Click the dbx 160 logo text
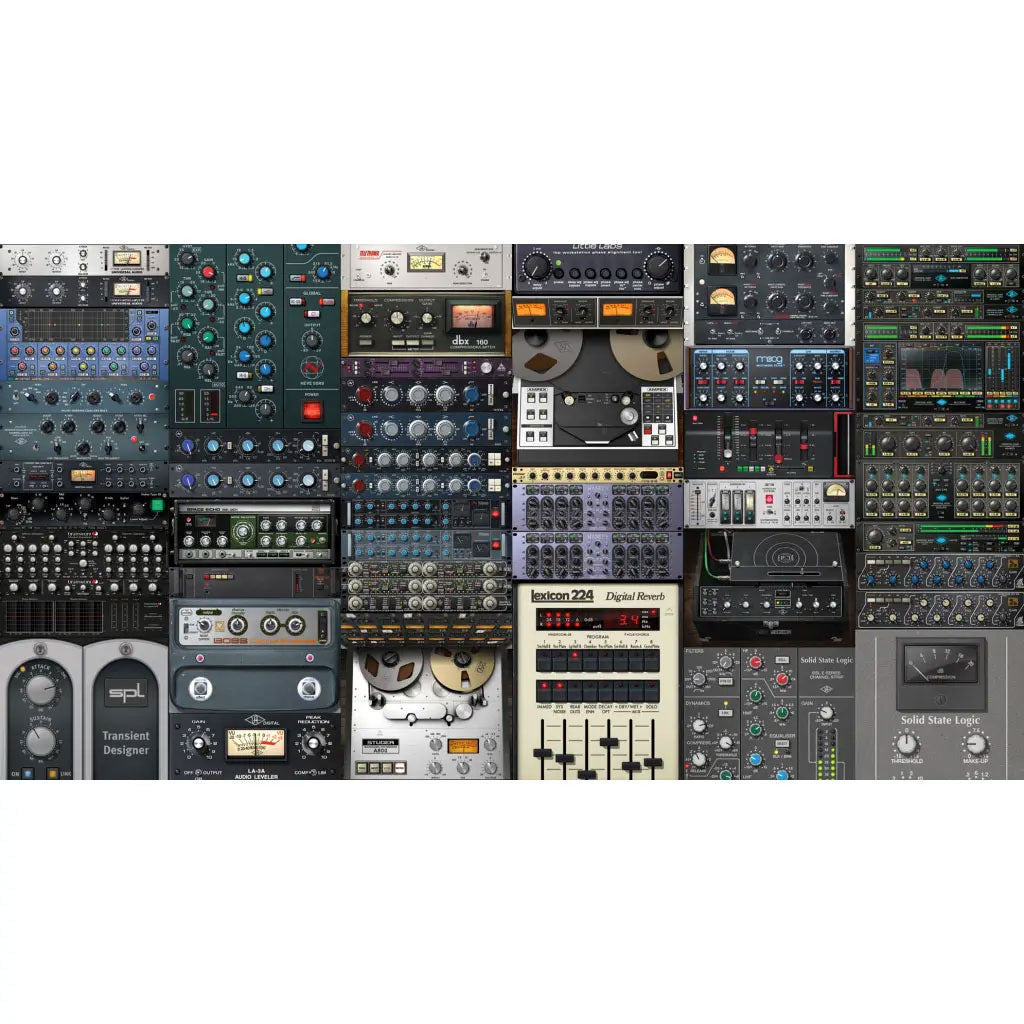 [x=470, y=341]
